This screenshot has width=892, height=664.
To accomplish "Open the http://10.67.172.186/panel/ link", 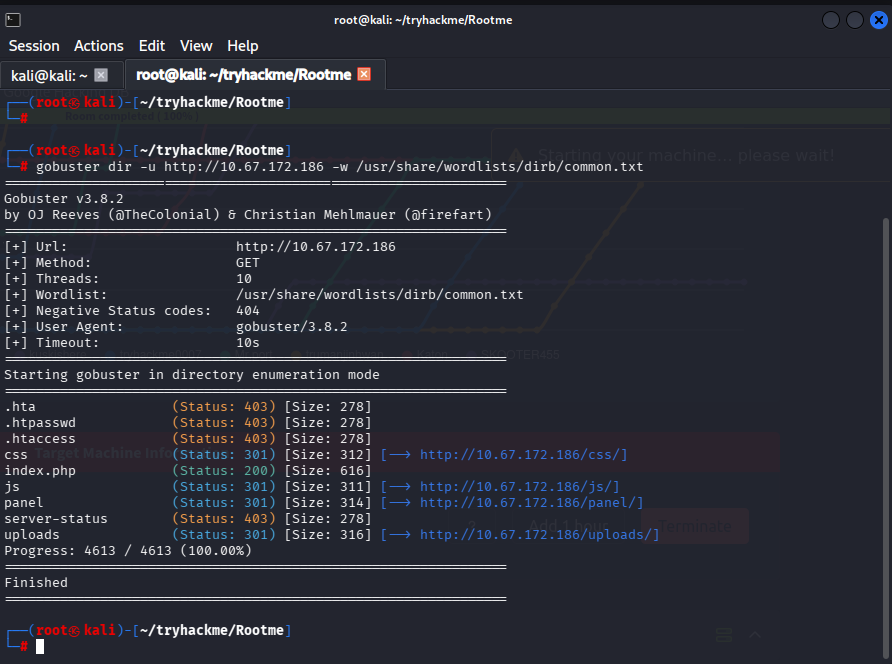I will pos(531,502).
